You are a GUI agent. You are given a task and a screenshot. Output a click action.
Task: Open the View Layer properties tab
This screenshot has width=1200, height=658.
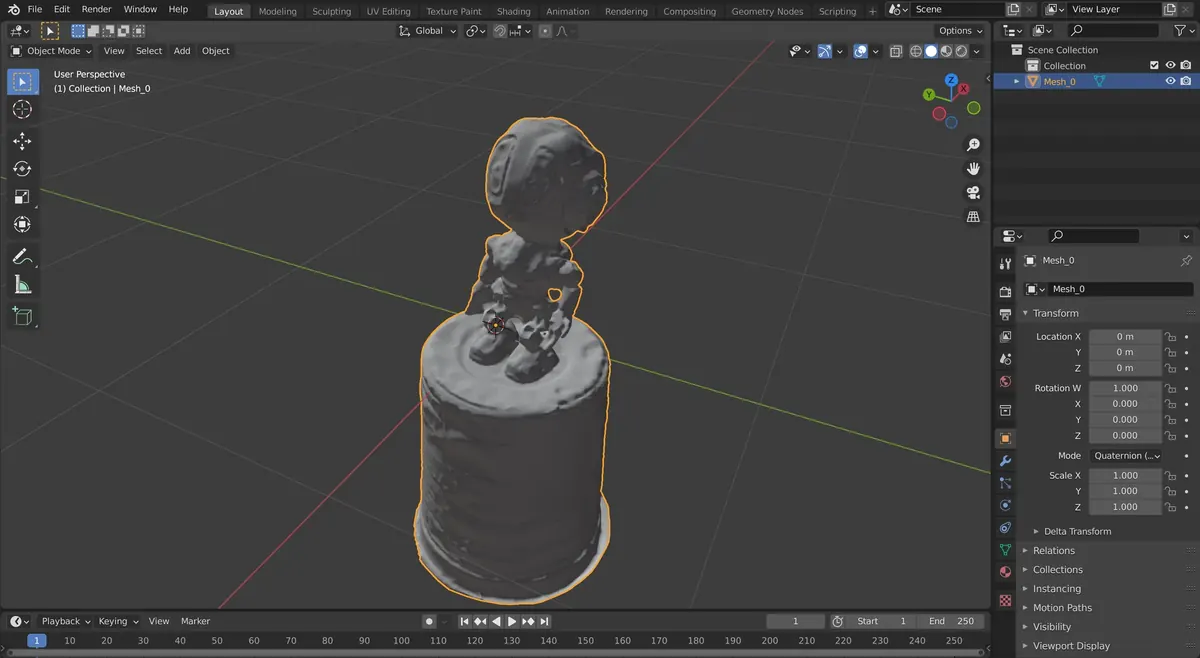(x=1005, y=336)
